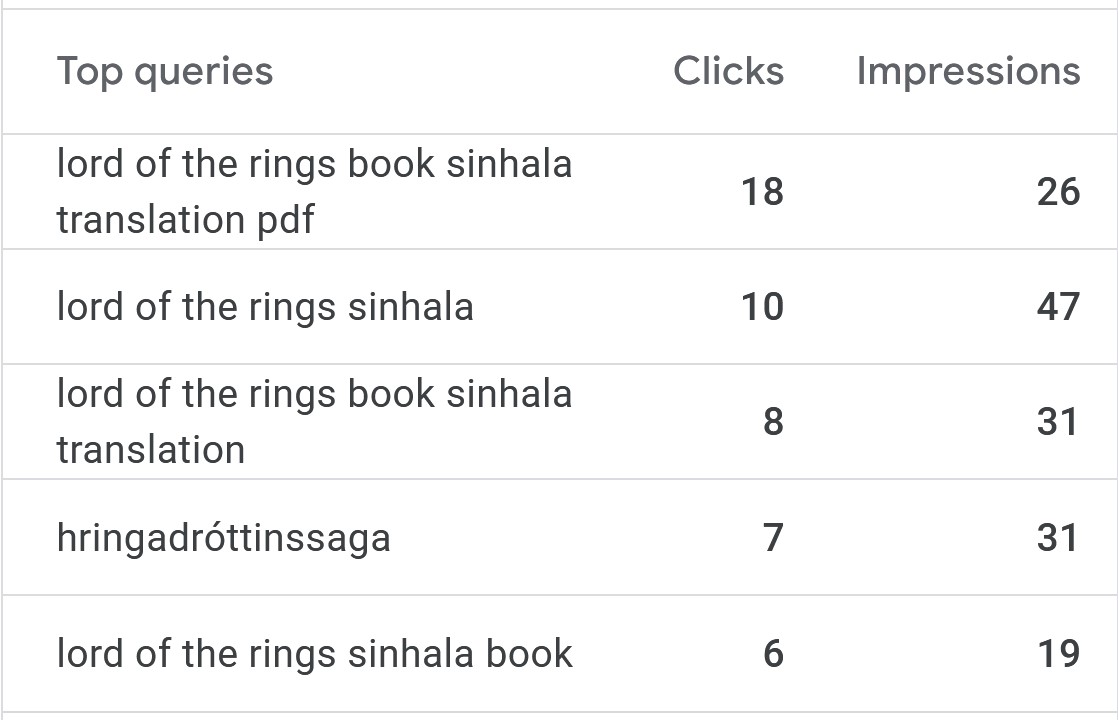Click the Top queries column header
The width and height of the screenshot is (1118, 720).
[165, 72]
